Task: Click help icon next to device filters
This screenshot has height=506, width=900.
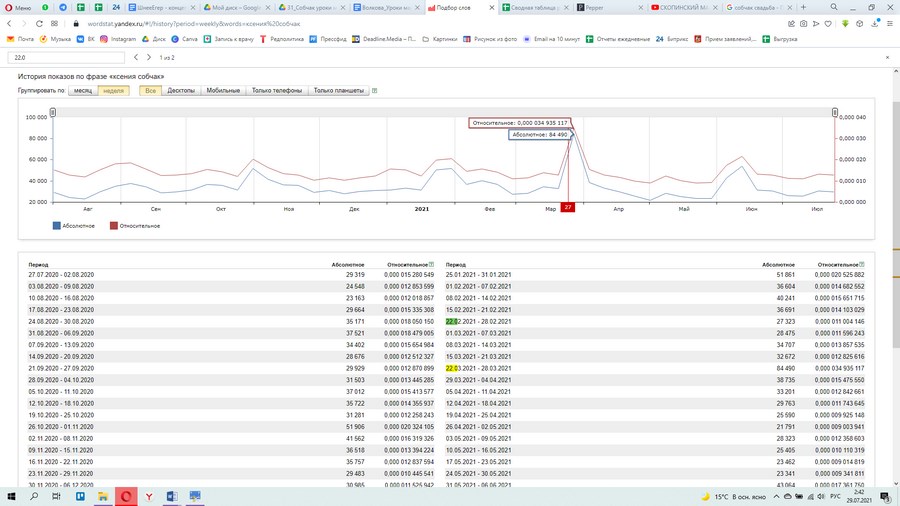Action: pyautogui.click(x=374, y=90)
